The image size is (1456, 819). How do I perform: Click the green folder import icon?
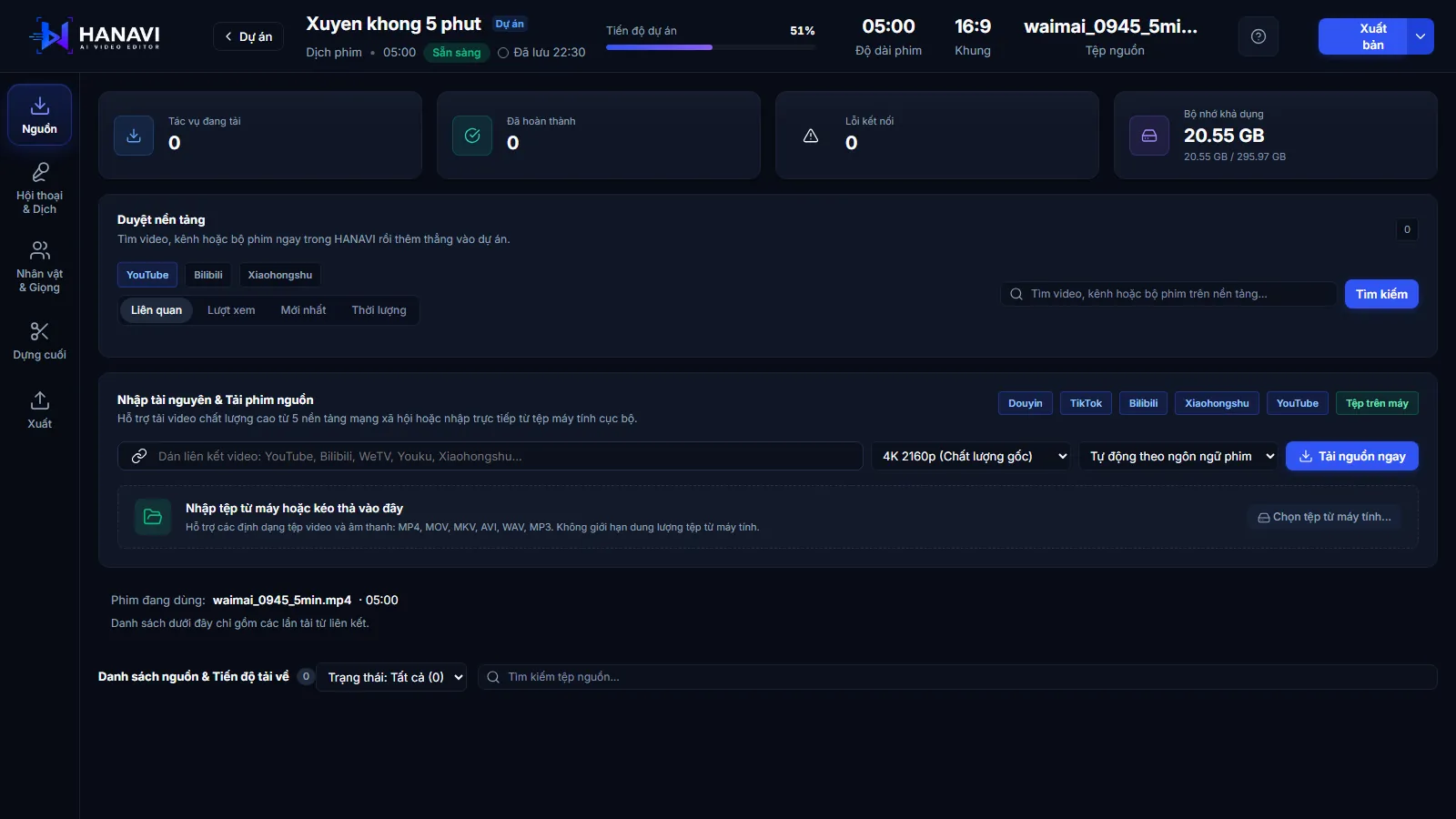[x=153, y=517]
